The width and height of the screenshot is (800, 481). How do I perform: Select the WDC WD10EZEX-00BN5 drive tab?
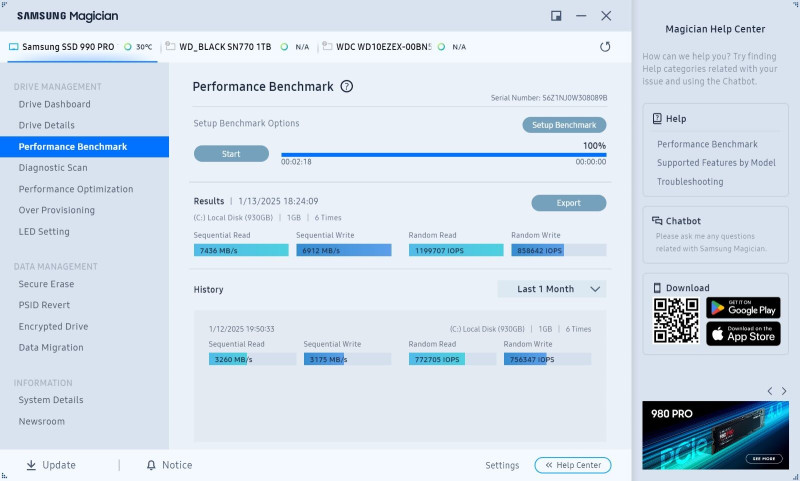395,47
